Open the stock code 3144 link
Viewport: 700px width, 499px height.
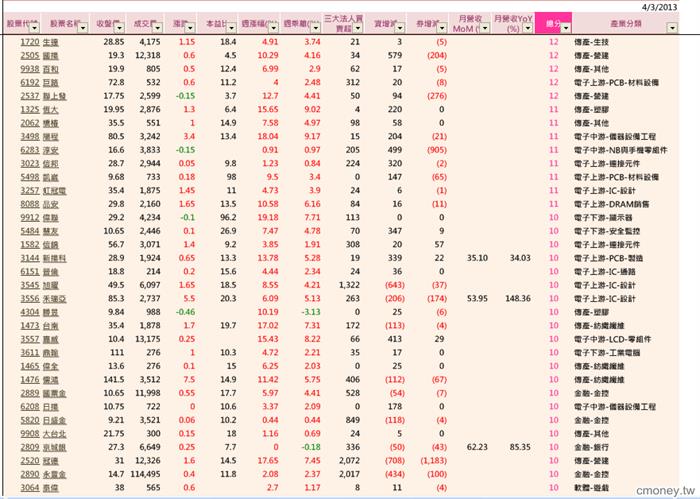click(30, 258)
